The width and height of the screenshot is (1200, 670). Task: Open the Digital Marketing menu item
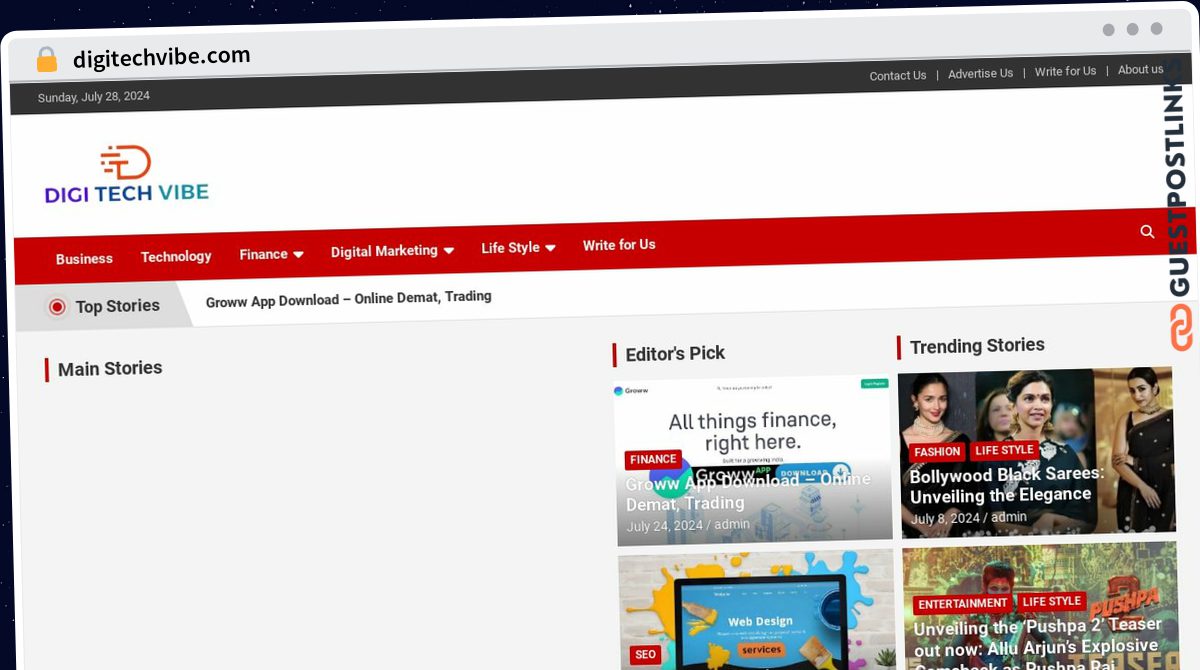point(384,251)
